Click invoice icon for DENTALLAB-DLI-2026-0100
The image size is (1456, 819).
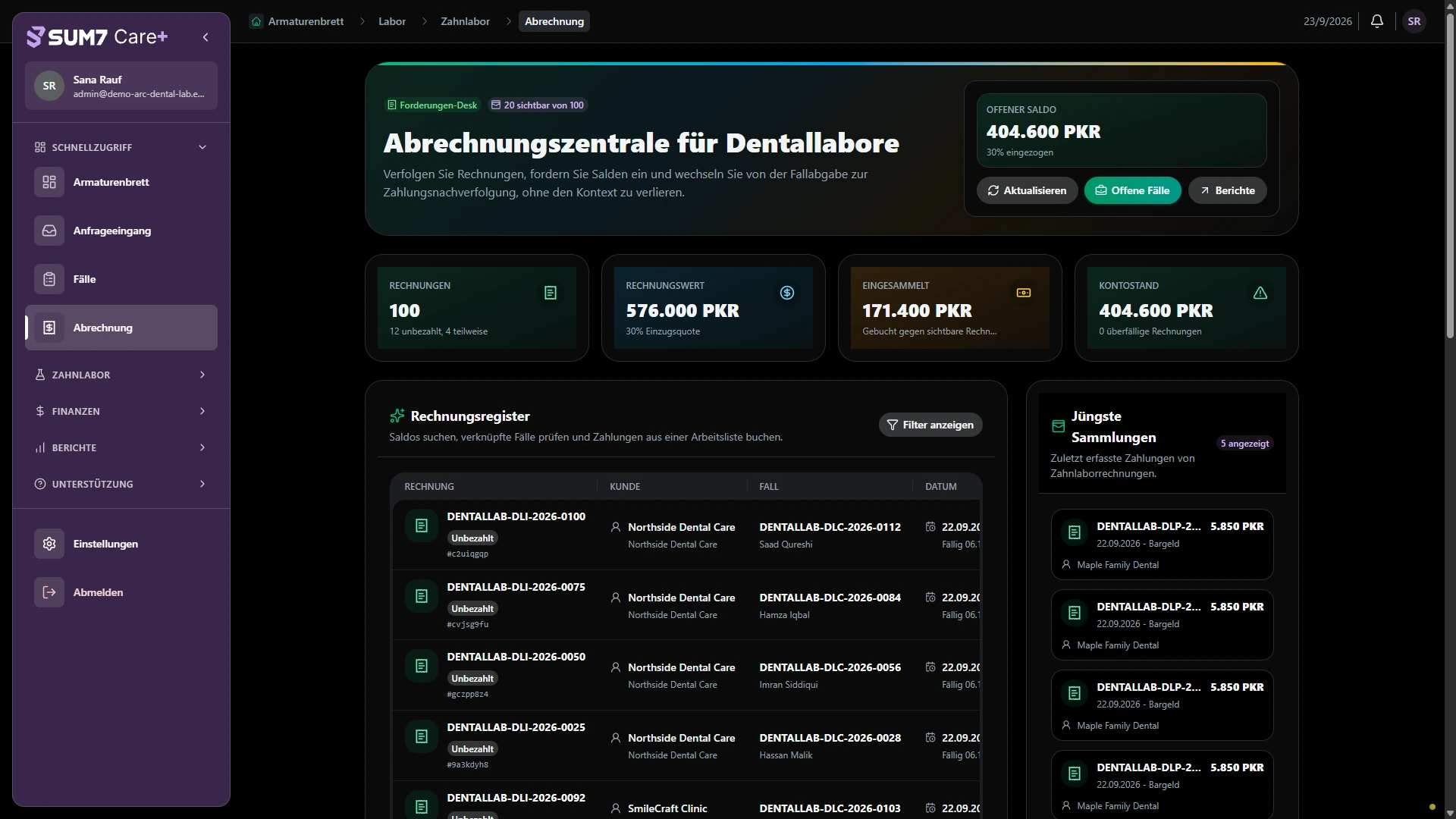(x=422, y=526)
